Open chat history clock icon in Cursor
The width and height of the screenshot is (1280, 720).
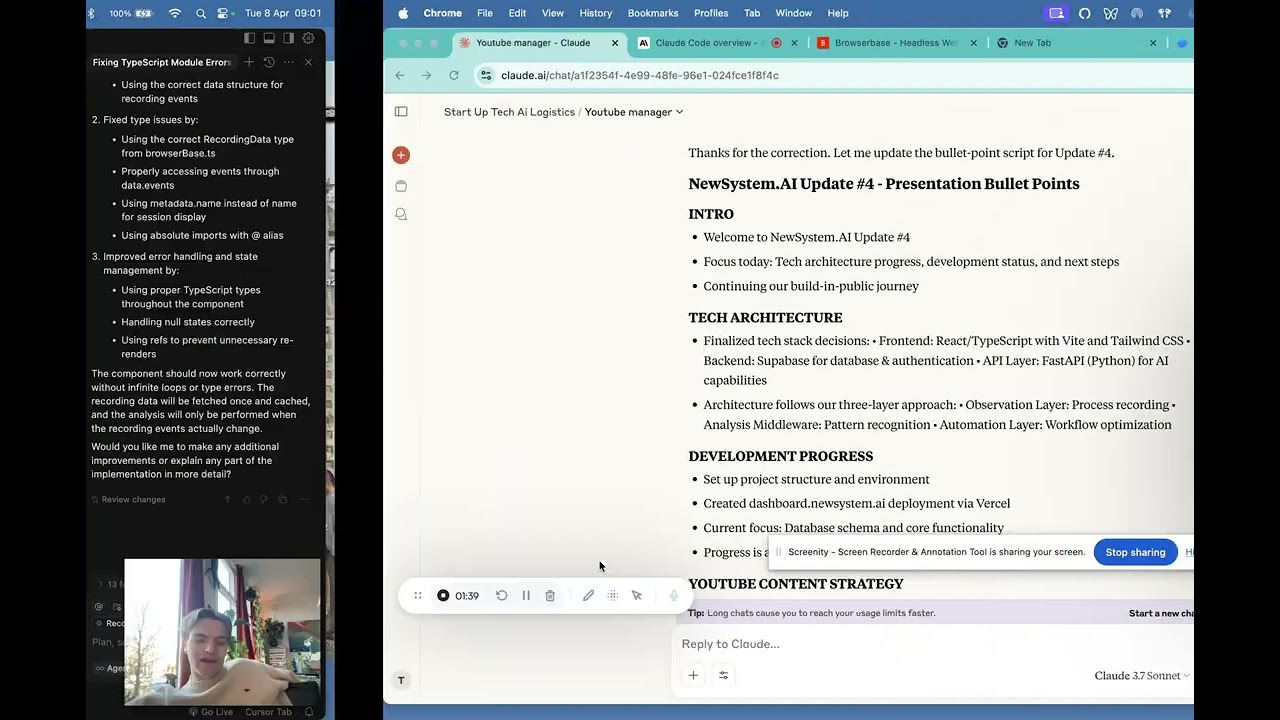click(269, 62)
